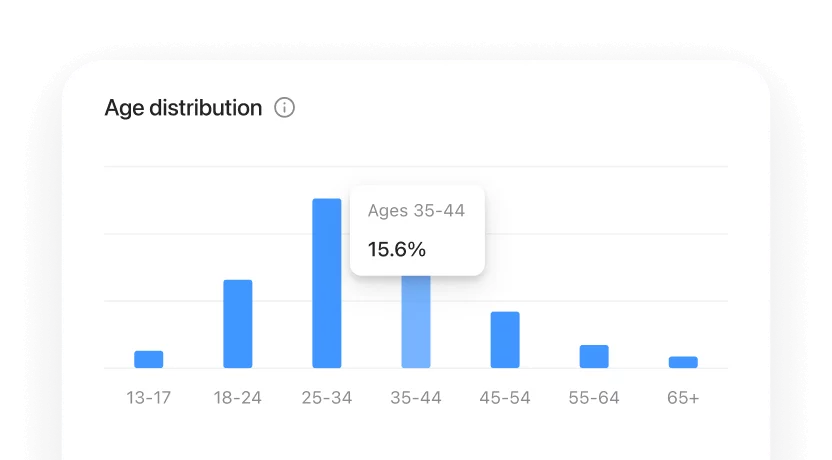Click the 13-17 axis label

[x=149, y=398]
